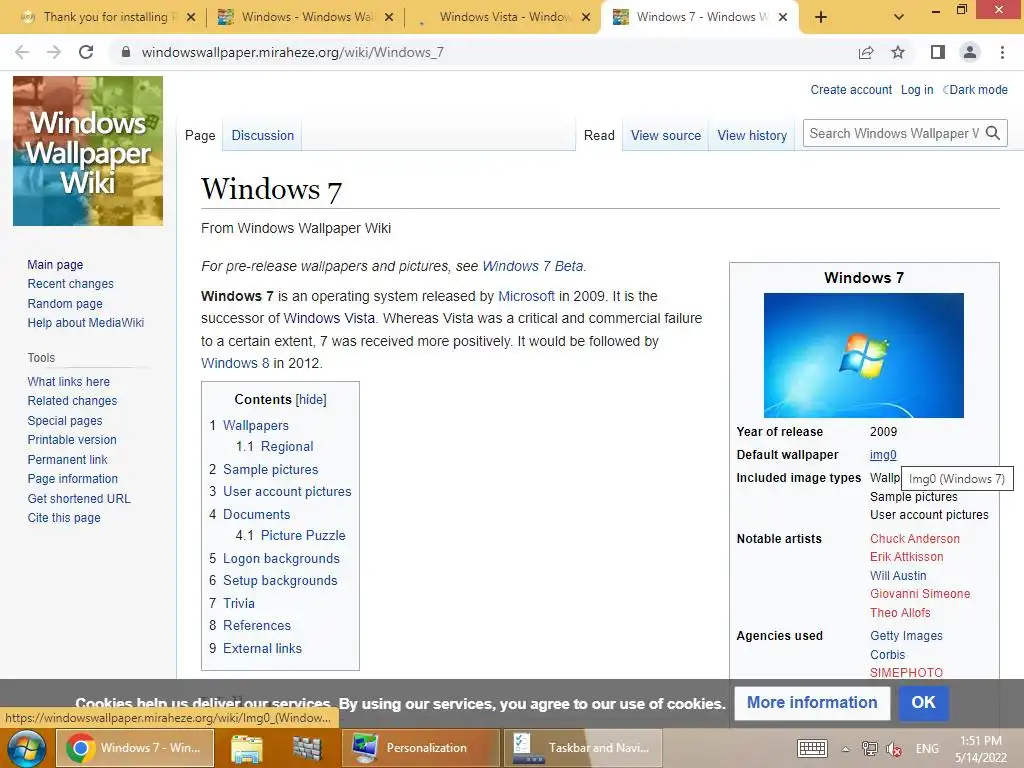Open the Windows 7 infobox wallpaper thumbnail
1024x768 pixels.
(863, 355)
